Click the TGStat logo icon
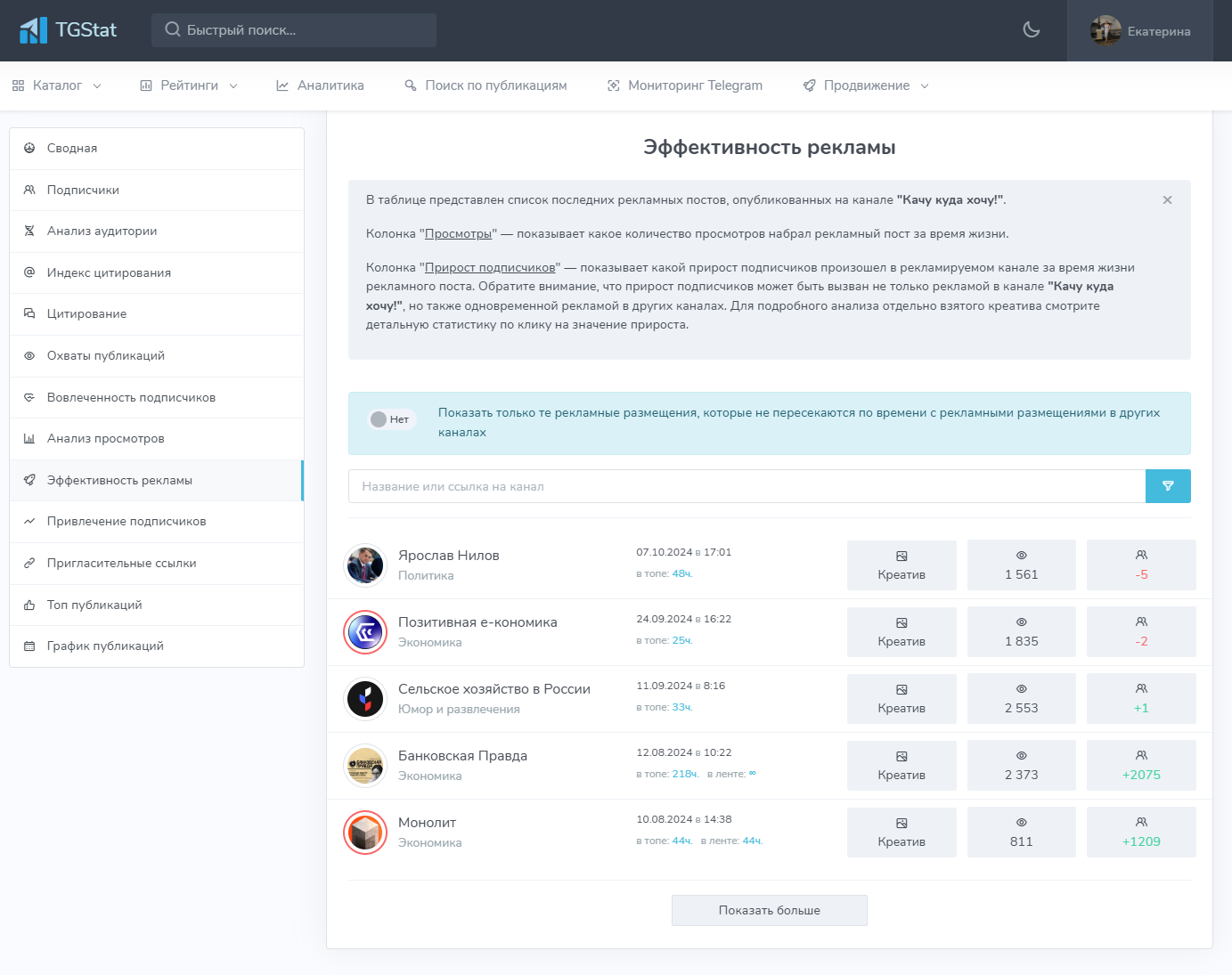 pos(34,30)
